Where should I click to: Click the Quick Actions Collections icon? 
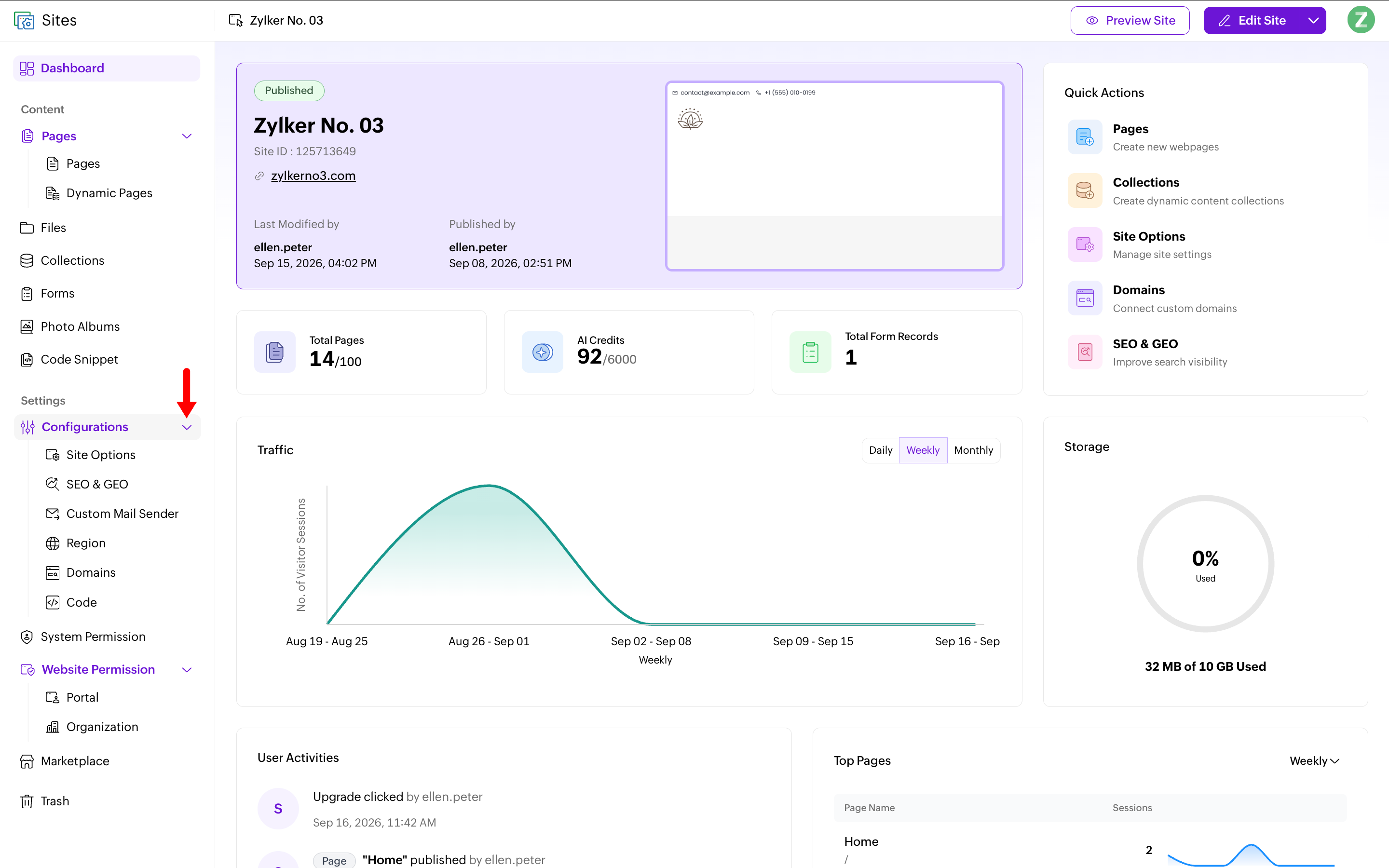[1085, 190]
